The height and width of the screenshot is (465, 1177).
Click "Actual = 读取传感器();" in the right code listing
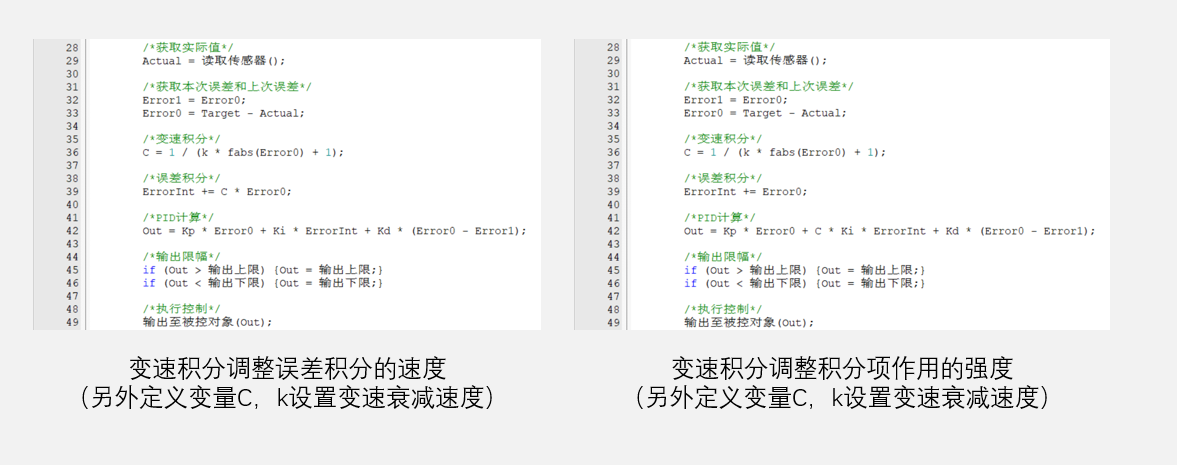pyautogui.click(x=755, y=61)
